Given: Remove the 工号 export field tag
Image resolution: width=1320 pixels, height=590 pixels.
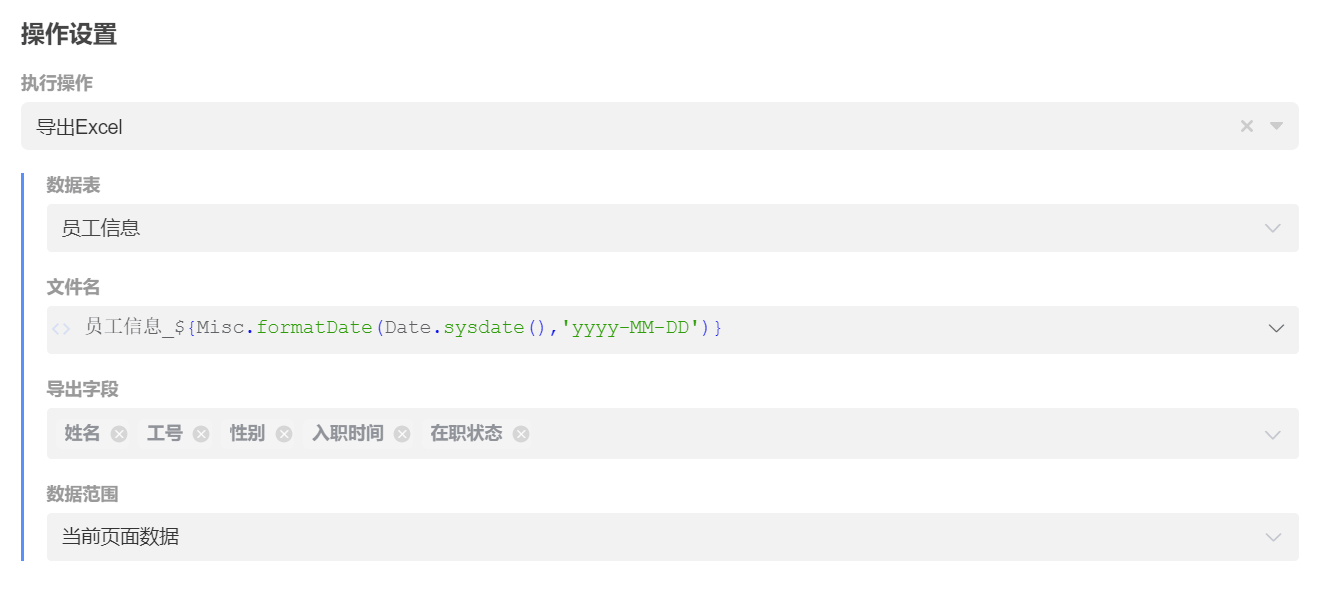Looking at the screenshot, I should (201, 434).
